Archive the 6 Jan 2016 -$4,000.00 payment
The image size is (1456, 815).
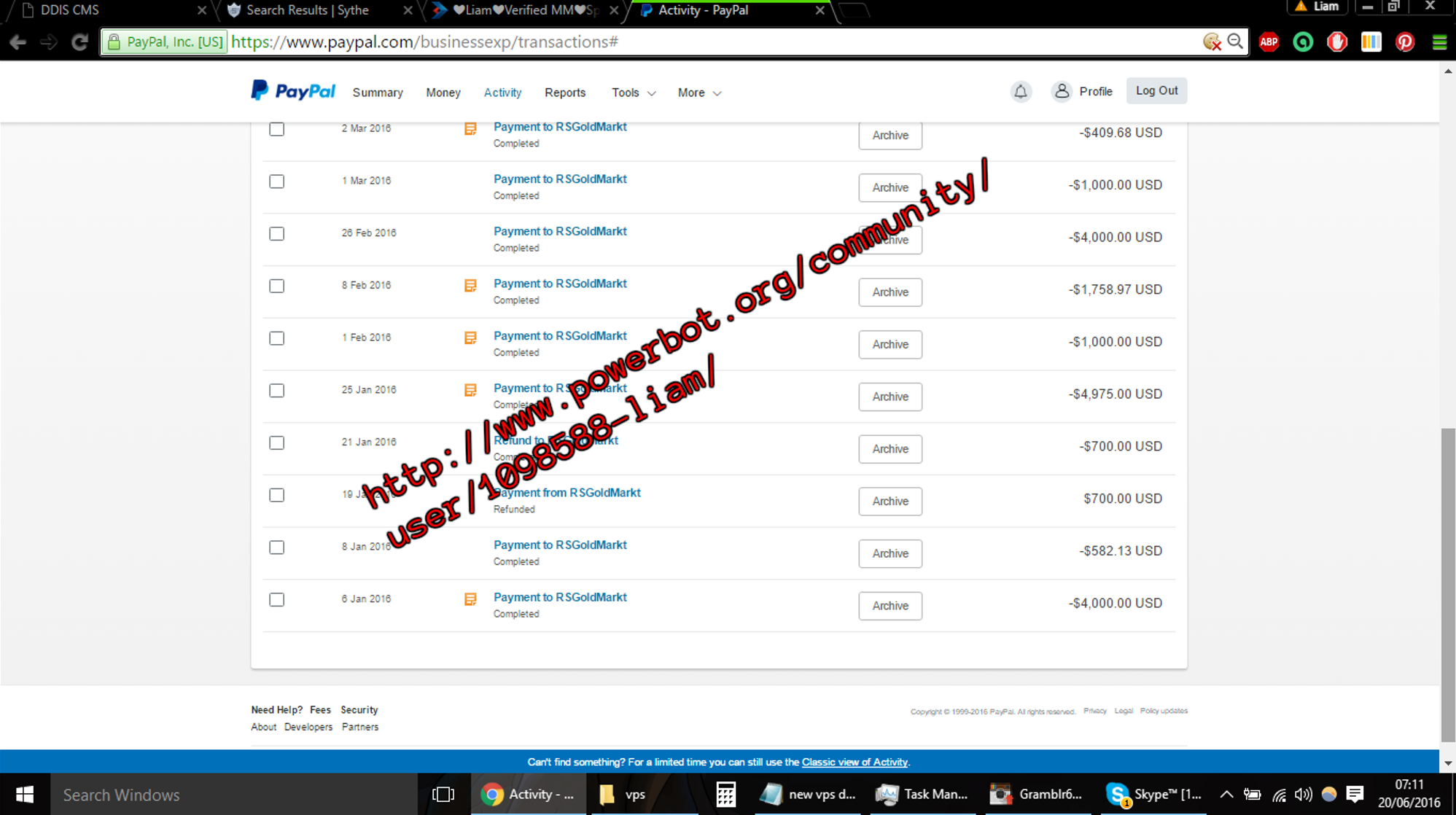pyautogui.click(x=890, y=607)
